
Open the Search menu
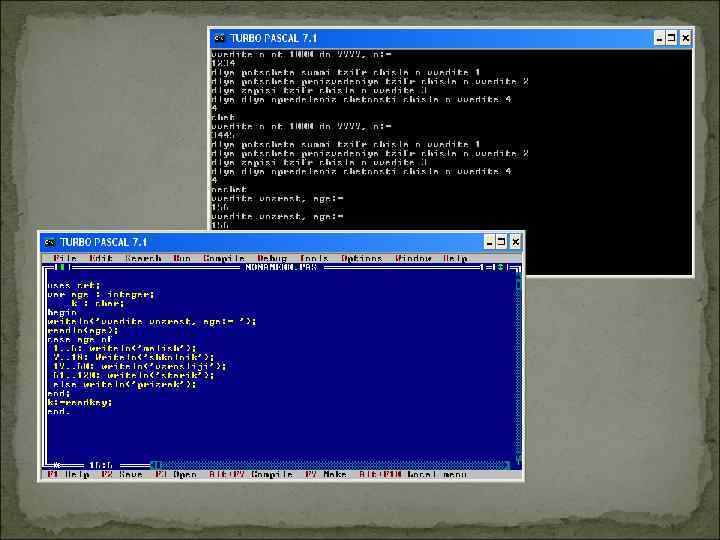[143, 258]
